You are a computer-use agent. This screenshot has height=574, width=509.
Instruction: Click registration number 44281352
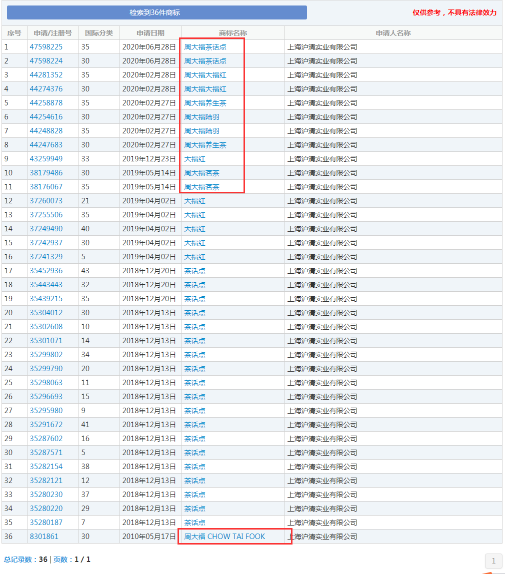tap(46, 75)
